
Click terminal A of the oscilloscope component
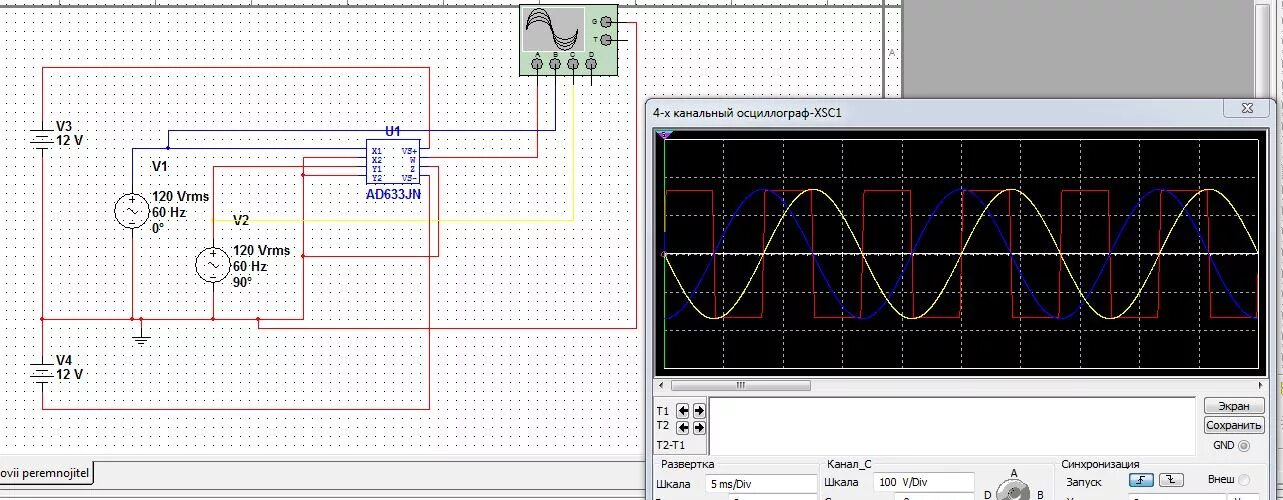(x=537, y=65)
